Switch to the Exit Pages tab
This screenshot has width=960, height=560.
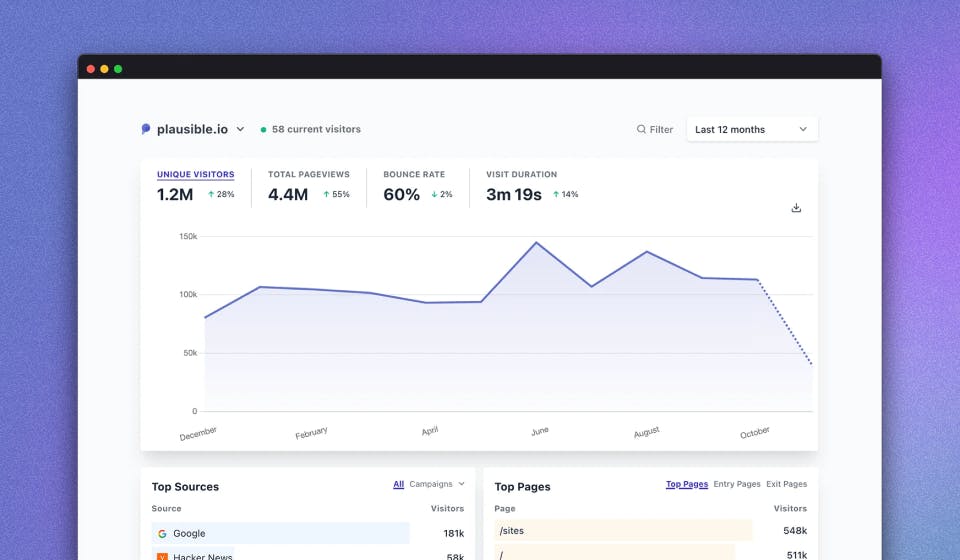pos(786,484)
